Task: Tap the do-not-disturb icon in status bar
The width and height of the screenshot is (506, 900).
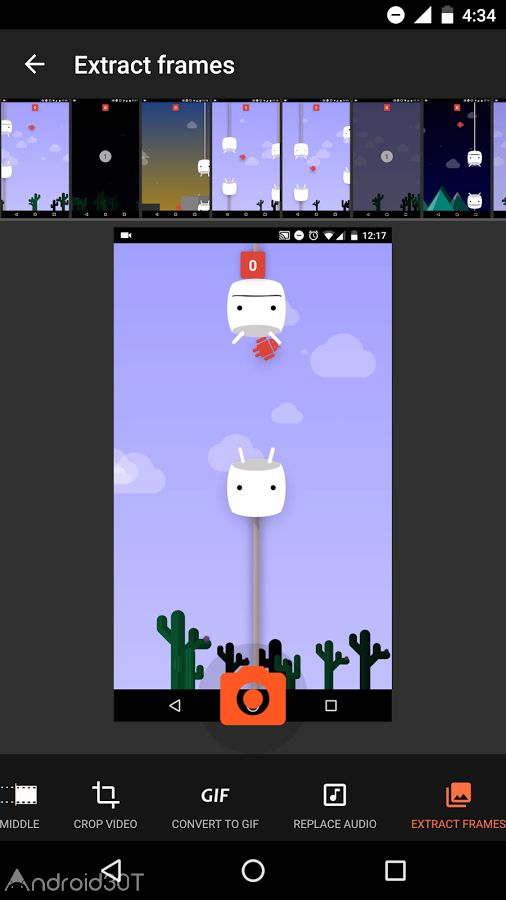Action: click(x=396, y=15)
